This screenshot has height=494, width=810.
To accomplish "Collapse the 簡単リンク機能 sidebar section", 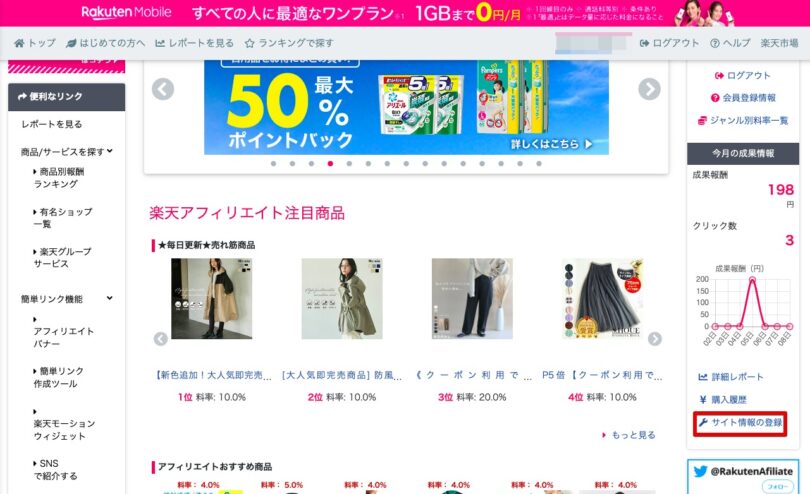I will click(x=110, y=298).
